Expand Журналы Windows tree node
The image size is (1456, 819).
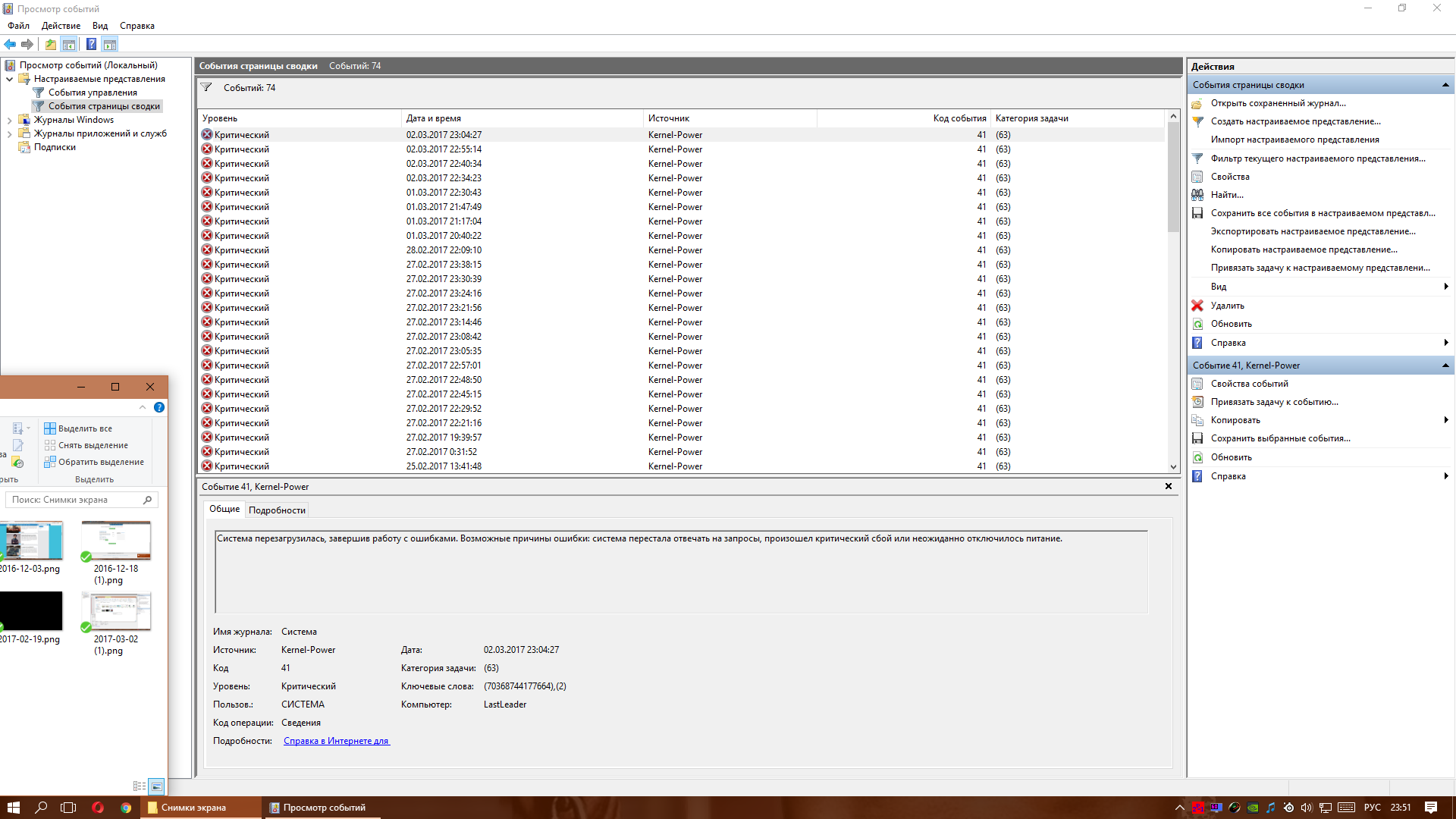[9, 120]
